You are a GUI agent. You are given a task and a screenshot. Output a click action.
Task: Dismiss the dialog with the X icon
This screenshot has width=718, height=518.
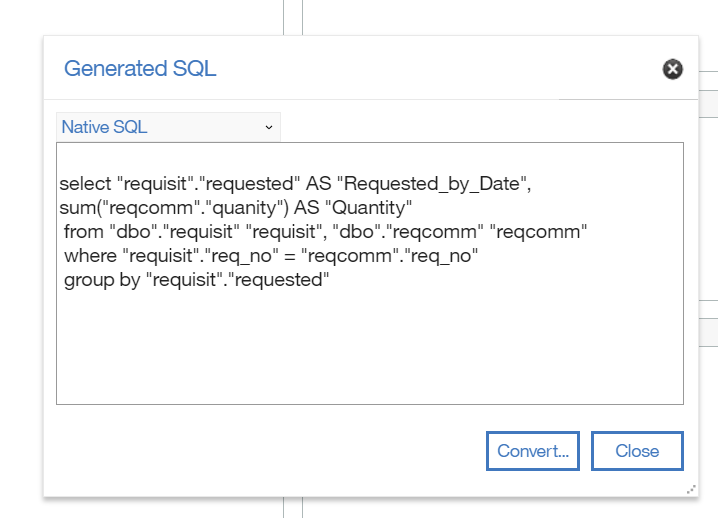673,69
